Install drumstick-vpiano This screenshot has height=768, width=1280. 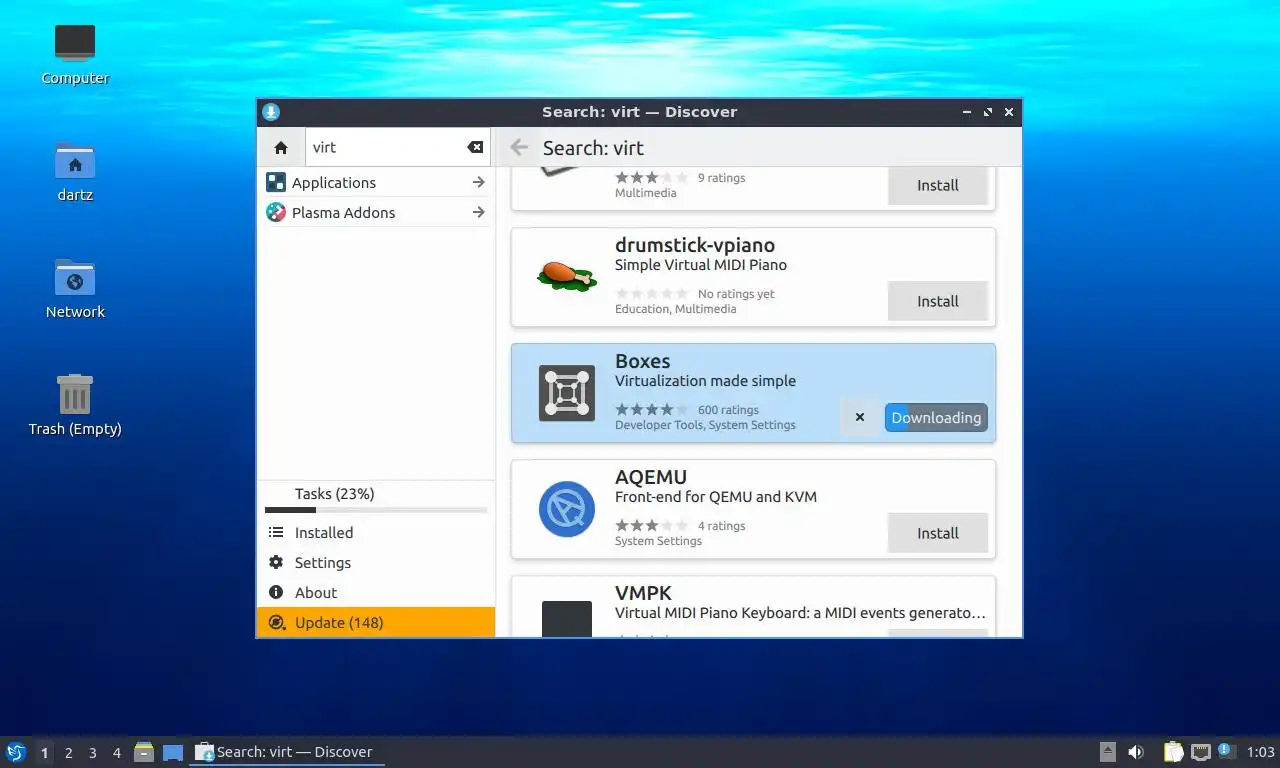click(938, 301)
